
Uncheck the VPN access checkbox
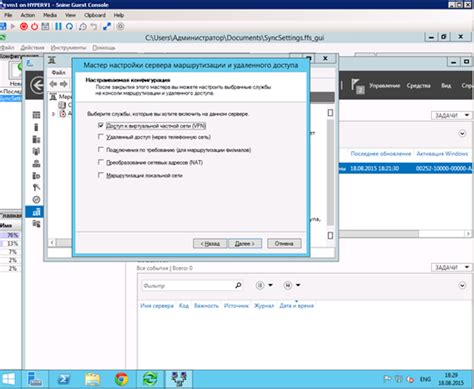pos(101,125)
